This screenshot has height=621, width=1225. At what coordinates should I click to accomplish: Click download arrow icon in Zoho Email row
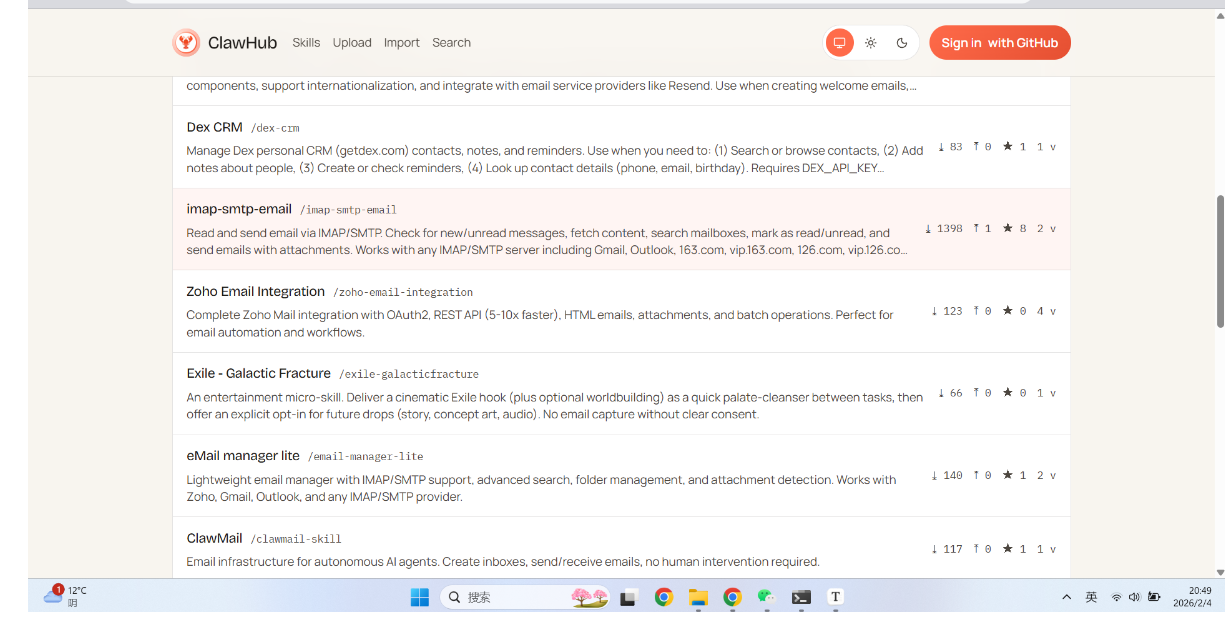[935, 311]
